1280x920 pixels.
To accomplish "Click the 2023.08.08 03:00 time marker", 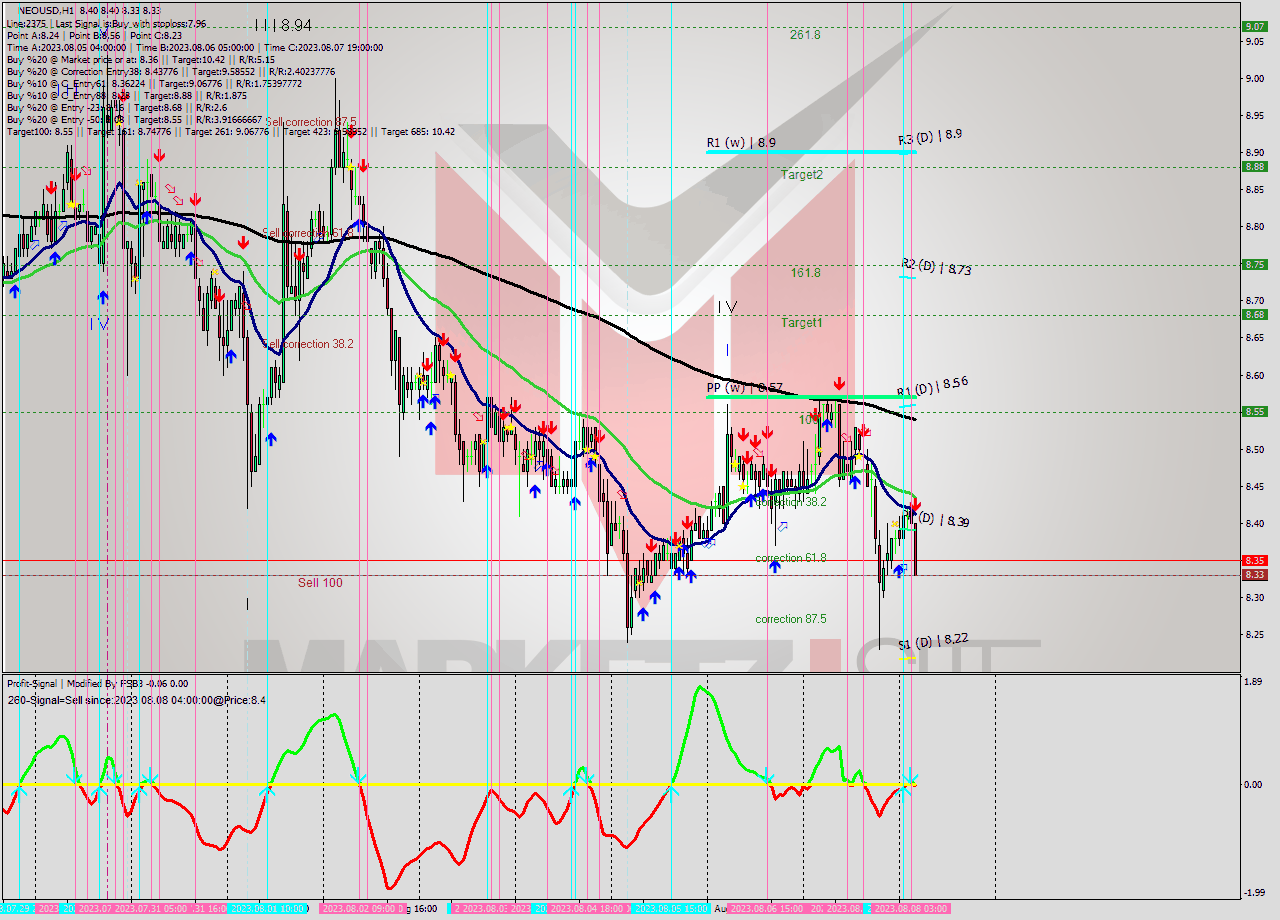I will 911,909.
